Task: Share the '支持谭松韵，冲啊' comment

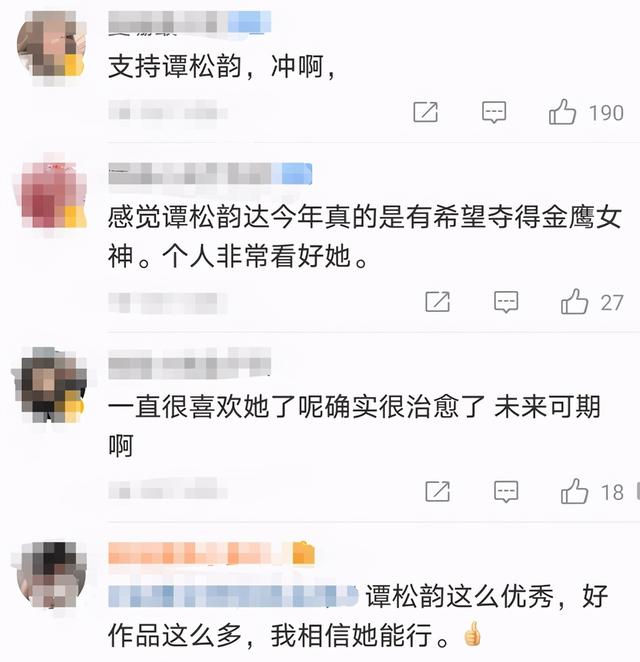Action: click(x=425, y=112)
